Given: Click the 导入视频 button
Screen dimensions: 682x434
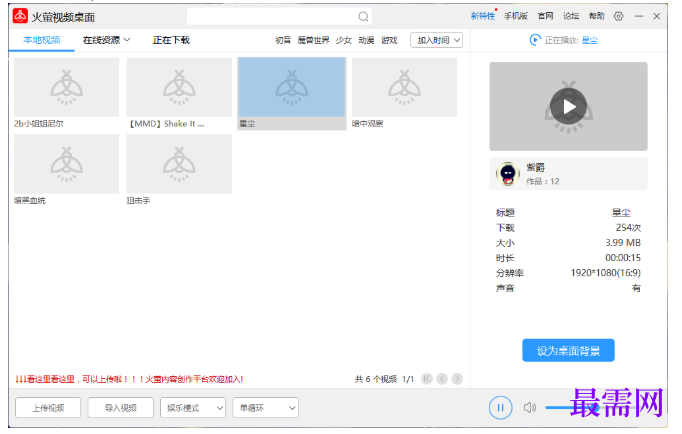Looking at the screenshot, I should [120, 408].
